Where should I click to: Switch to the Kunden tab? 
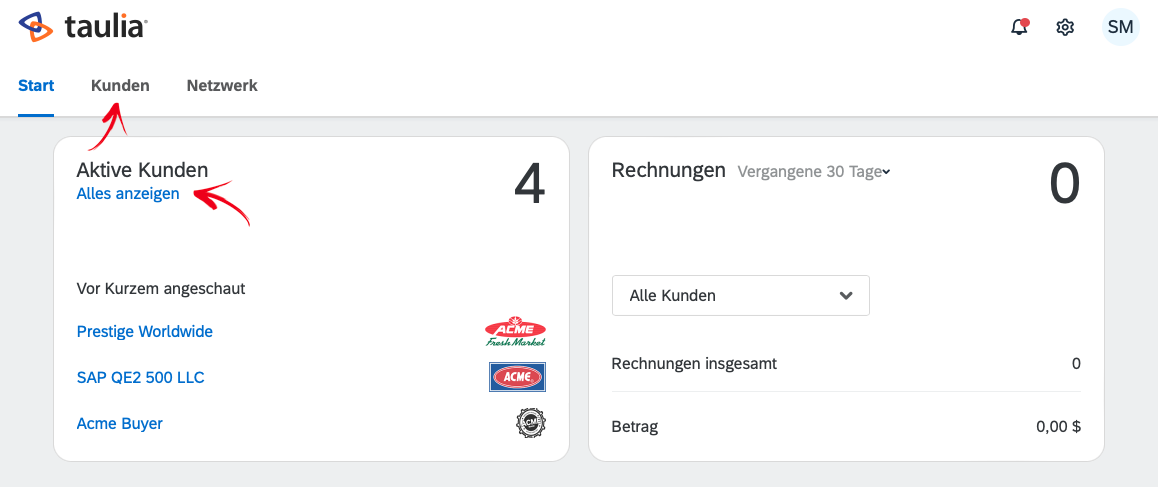(120, 86)
